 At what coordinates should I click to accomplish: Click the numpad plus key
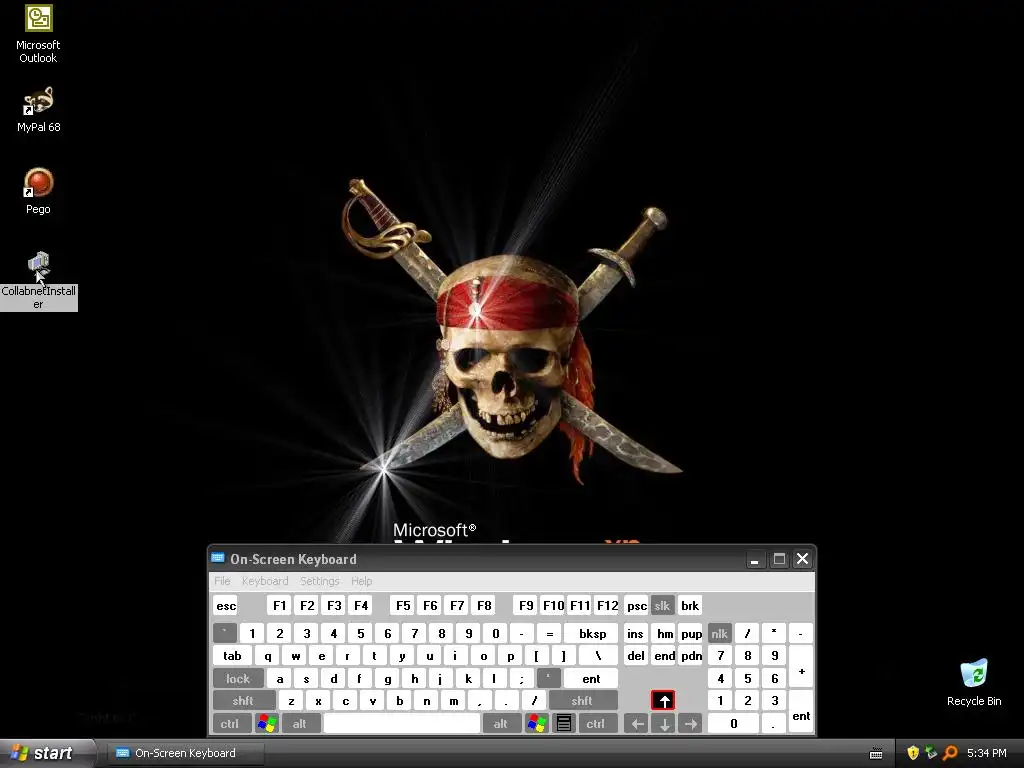(x=801, y=667)
